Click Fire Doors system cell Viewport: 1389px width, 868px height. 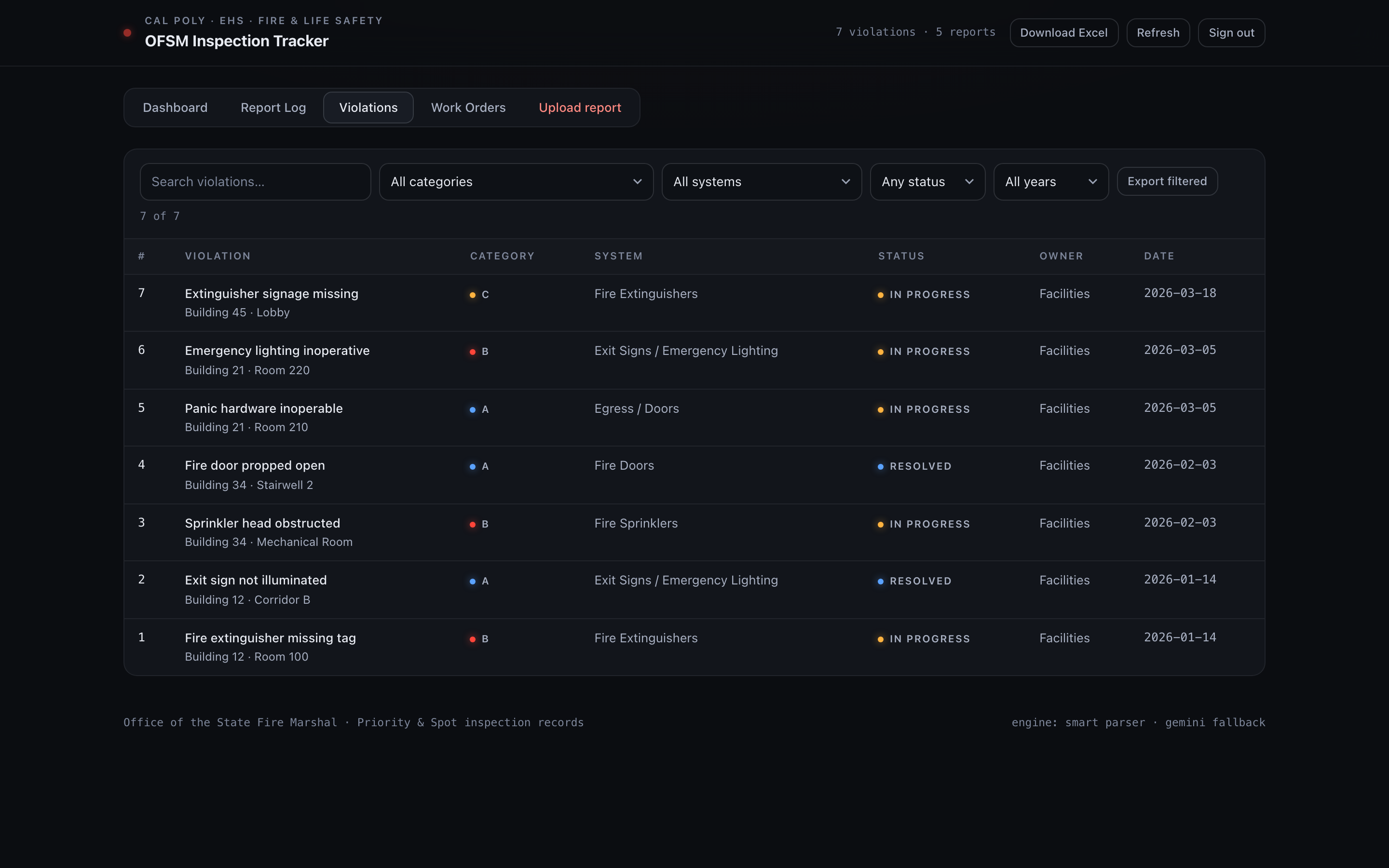coord(624,465)
